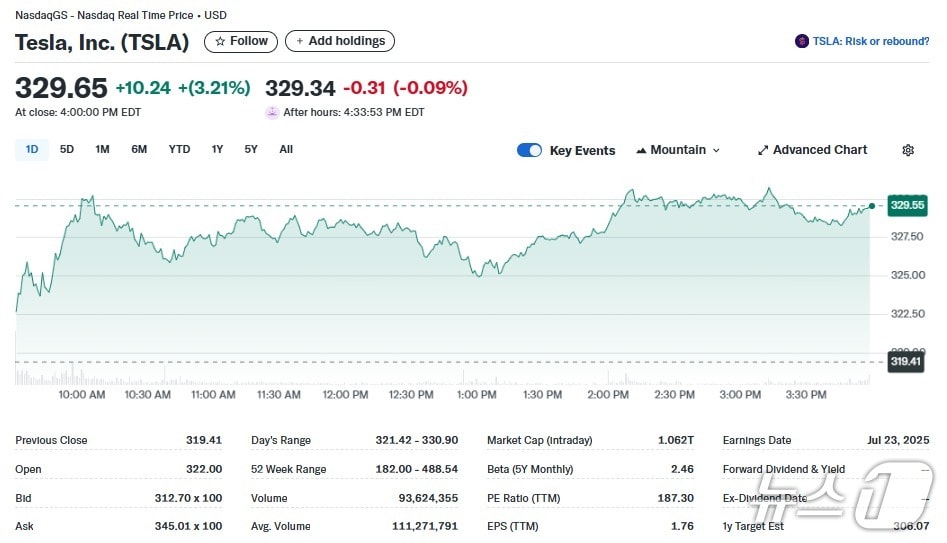Show All-time price history

[x=286, y=150]
